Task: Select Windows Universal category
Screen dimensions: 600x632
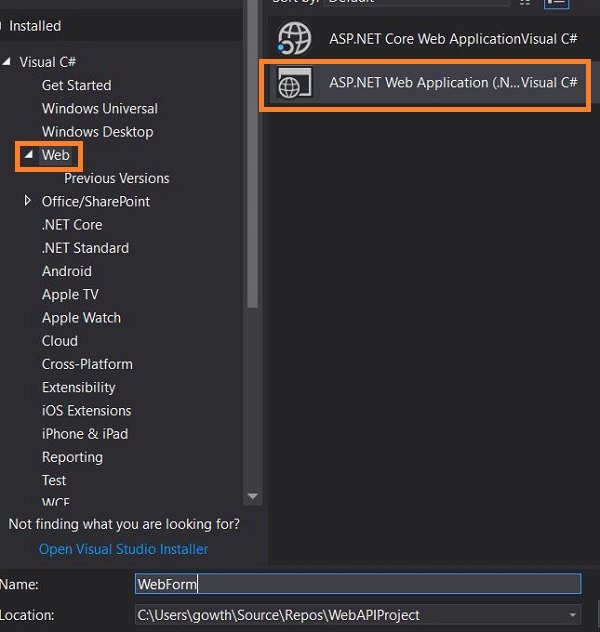Action: (99, 108)
